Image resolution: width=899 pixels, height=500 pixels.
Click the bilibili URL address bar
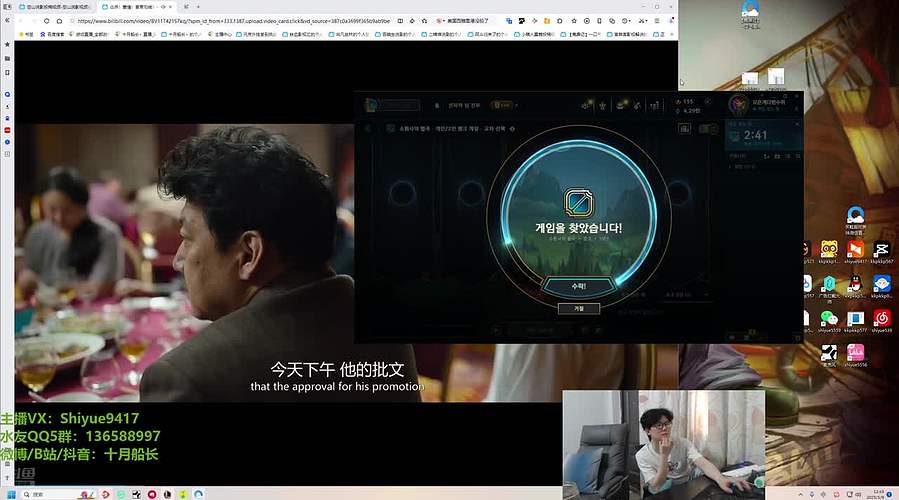(x=232, y=21)
